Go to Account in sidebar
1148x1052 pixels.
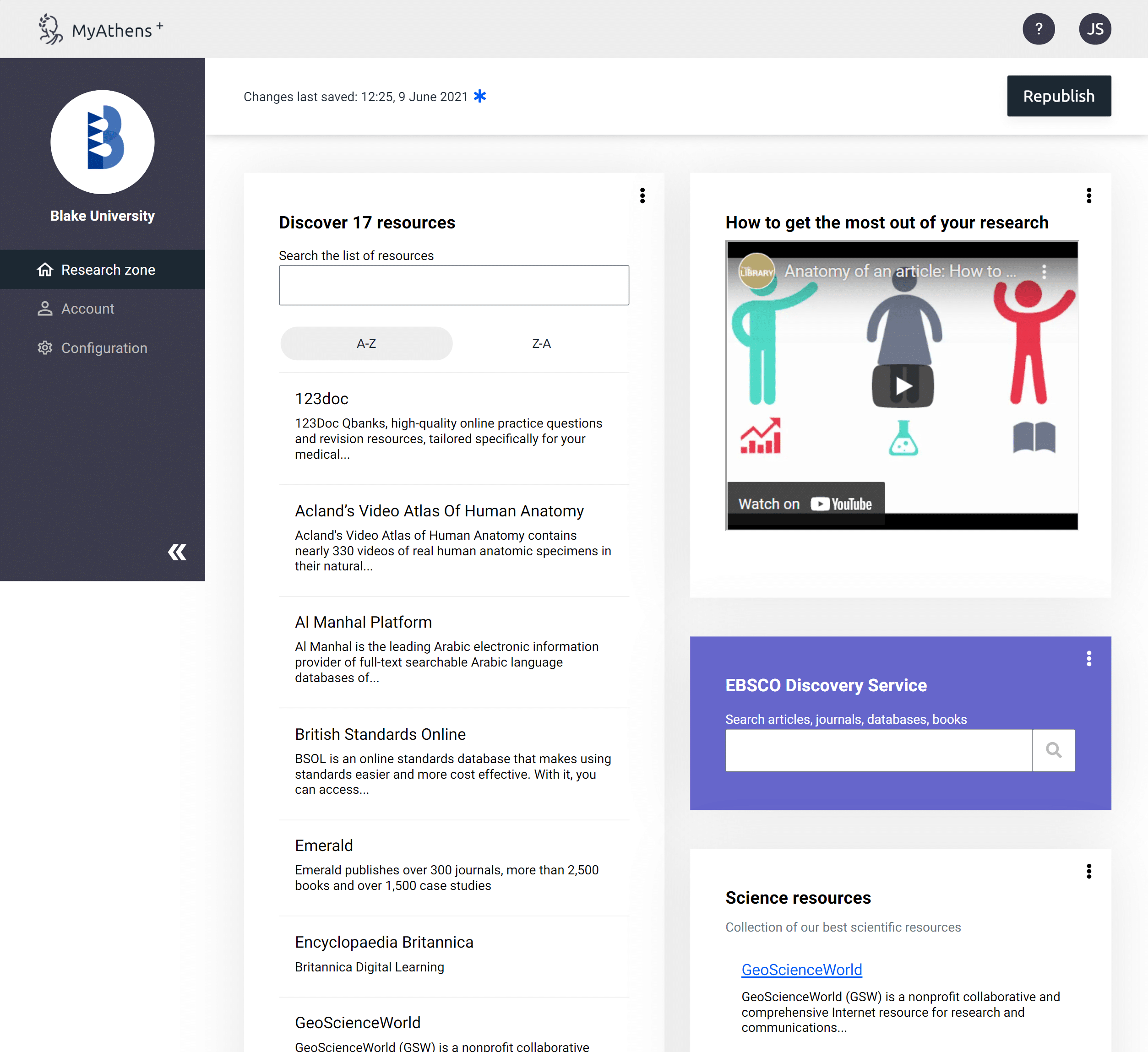pyautogui.click(x=88, y=309)
